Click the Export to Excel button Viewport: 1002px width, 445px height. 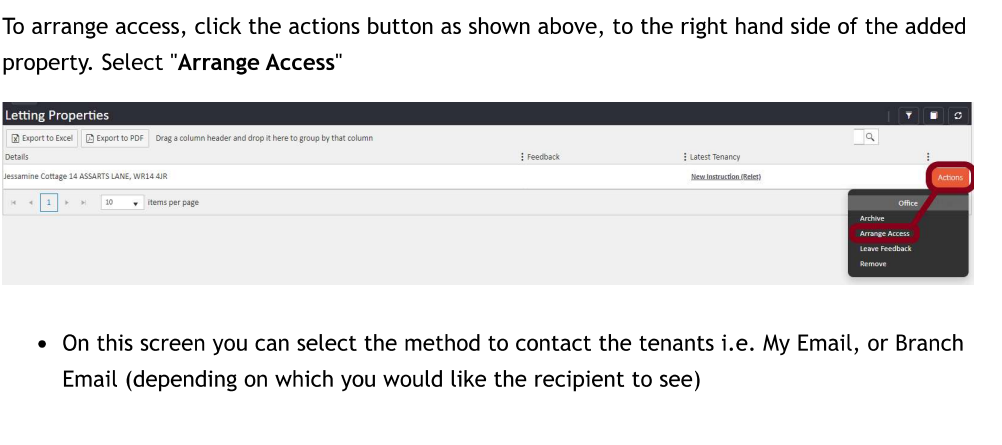coord(42,138)
